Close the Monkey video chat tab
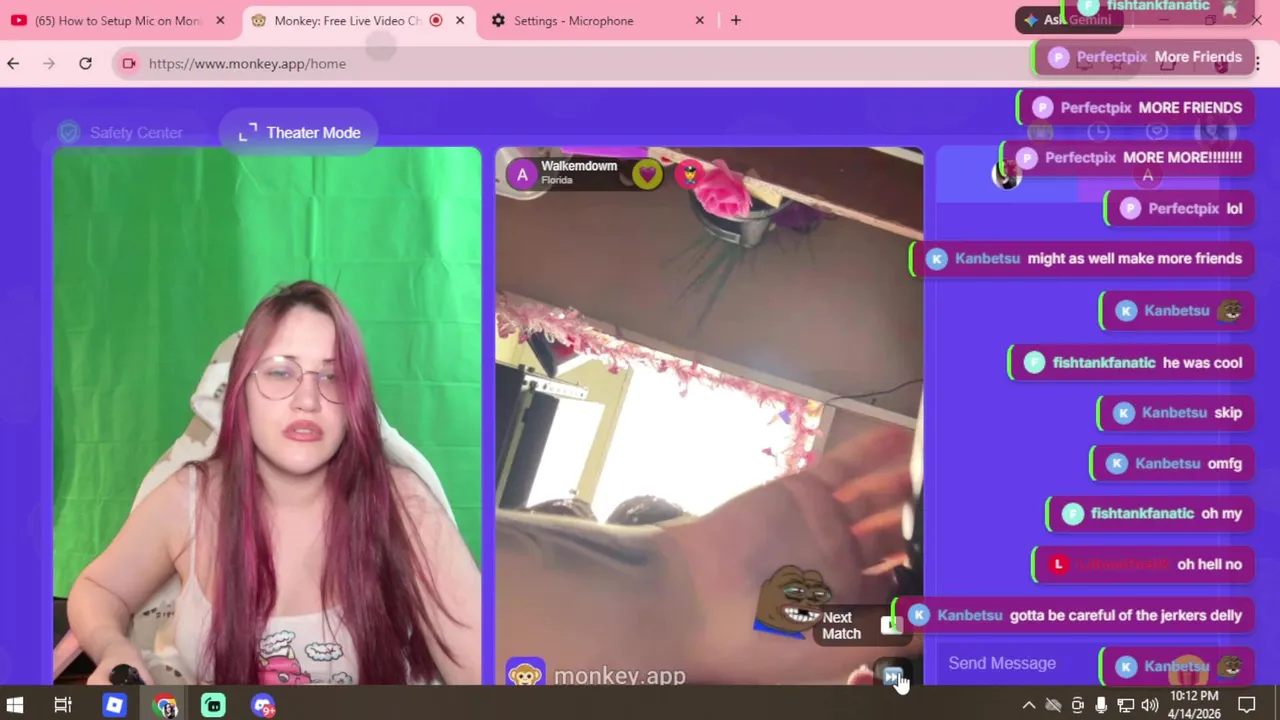This screenshot has width=1280, height=720. (460, 20)
